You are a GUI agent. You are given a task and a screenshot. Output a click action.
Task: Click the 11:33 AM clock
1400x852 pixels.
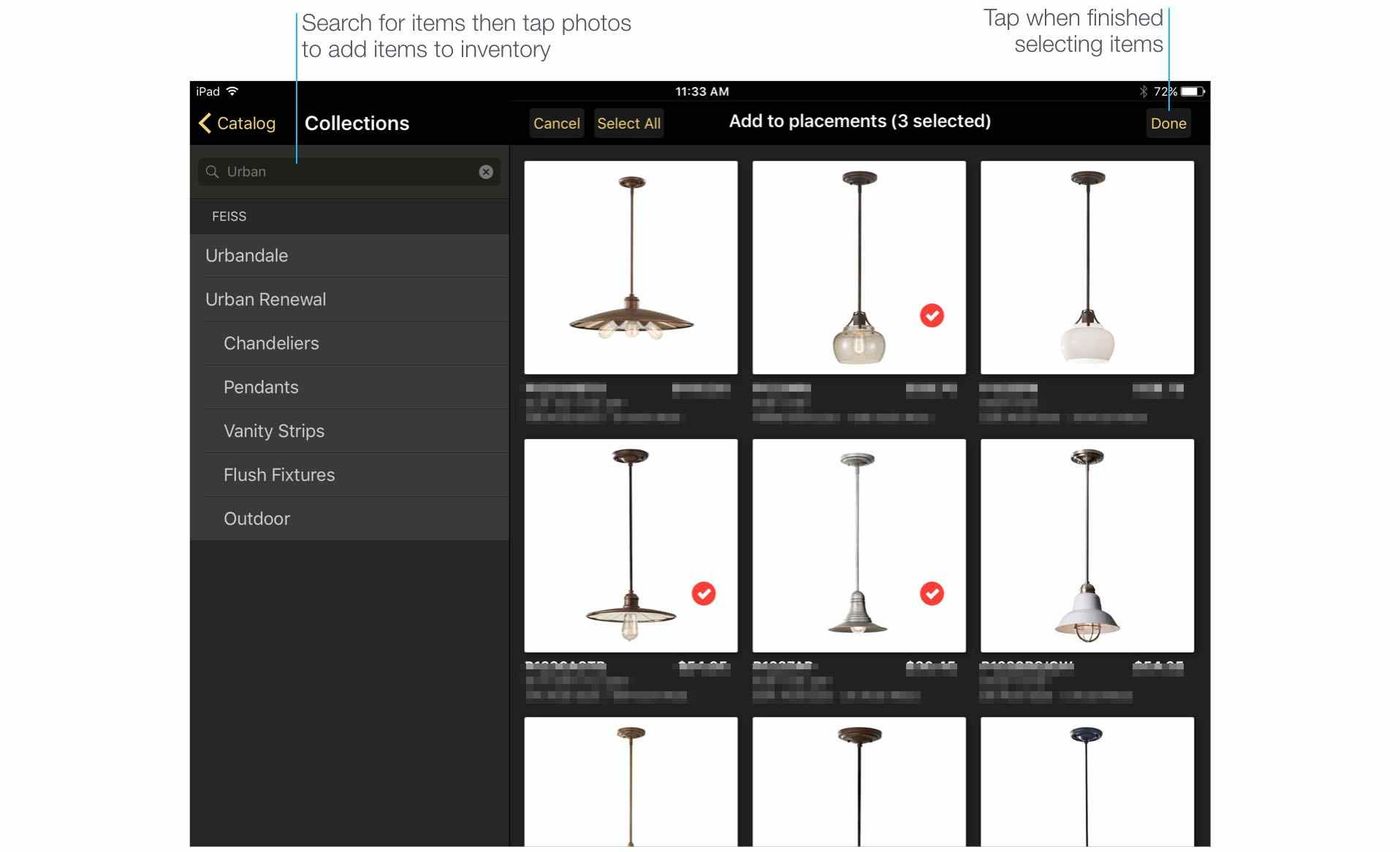coord(702,91)
